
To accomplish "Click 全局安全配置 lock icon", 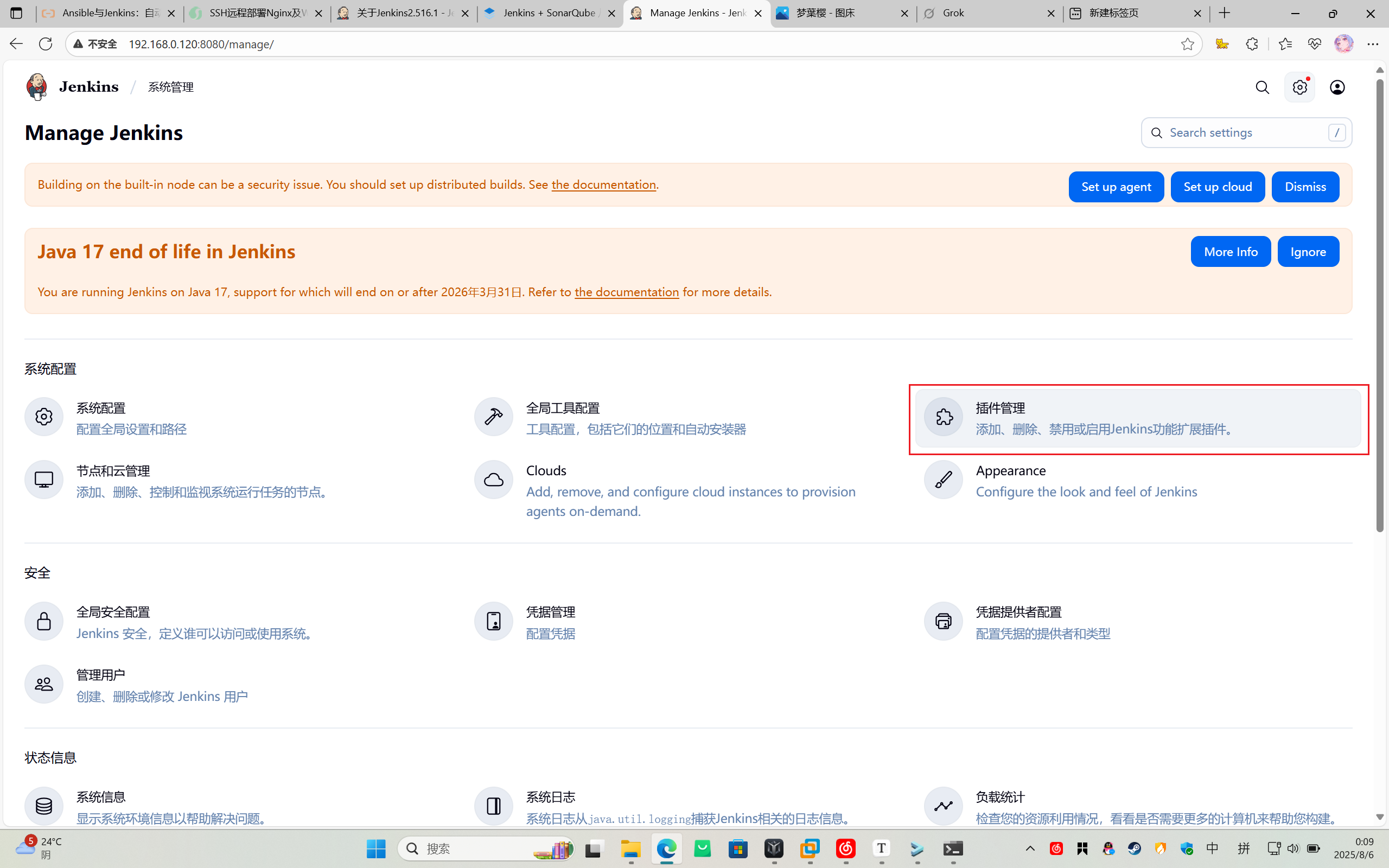I will 43,621.
